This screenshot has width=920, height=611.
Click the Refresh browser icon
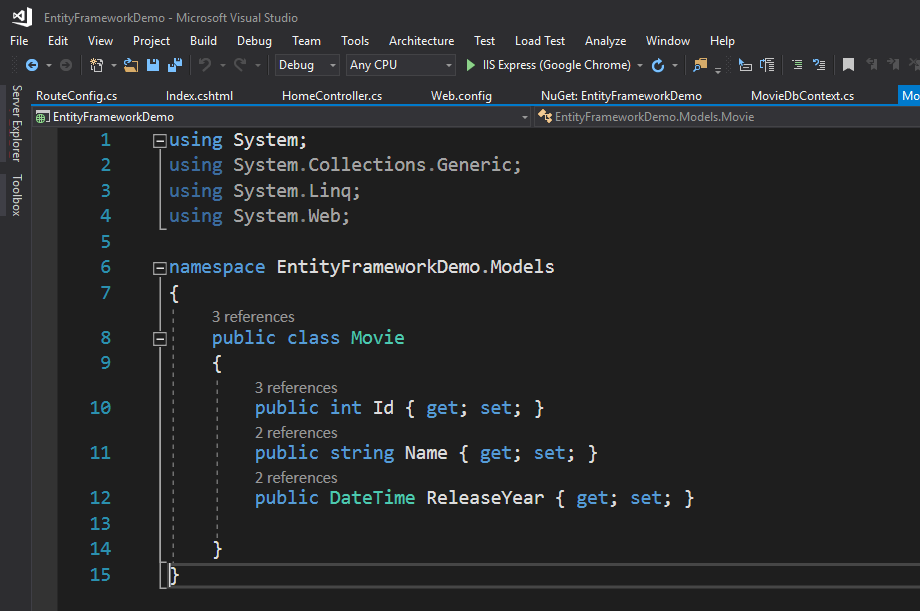tap(658, 65)
